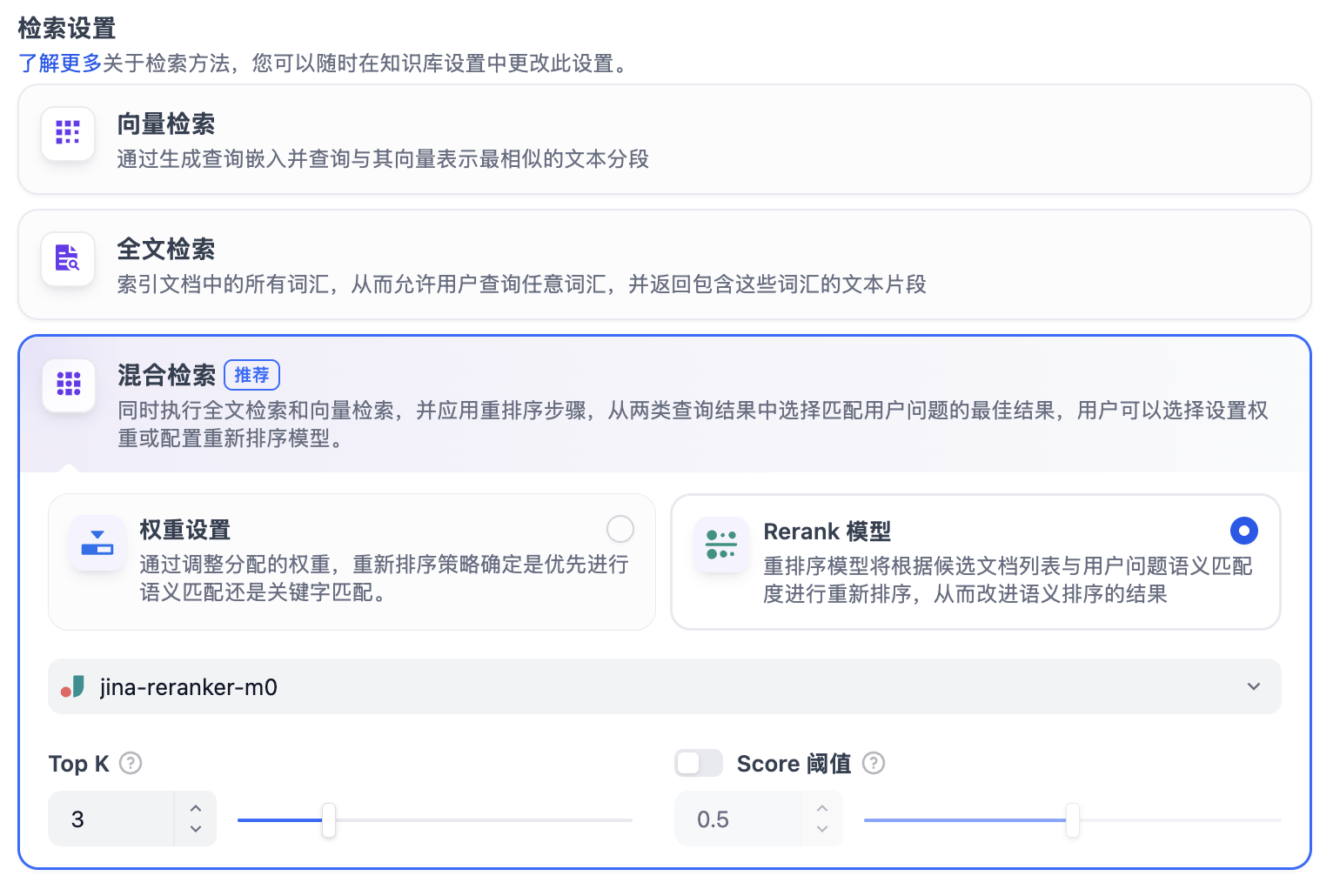1333x896 pixels.
Task: Click the Rerank 模型 radio button
Action: pyautogui.click(x=1243, y=531)
